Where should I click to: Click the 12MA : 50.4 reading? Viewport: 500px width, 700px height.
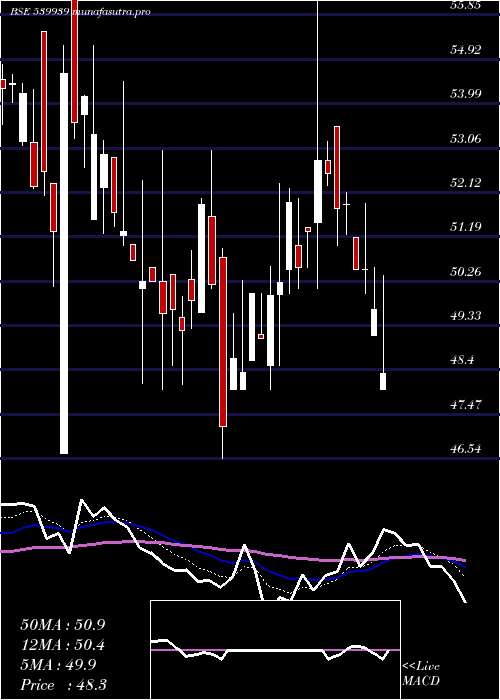tap(63, 645)
